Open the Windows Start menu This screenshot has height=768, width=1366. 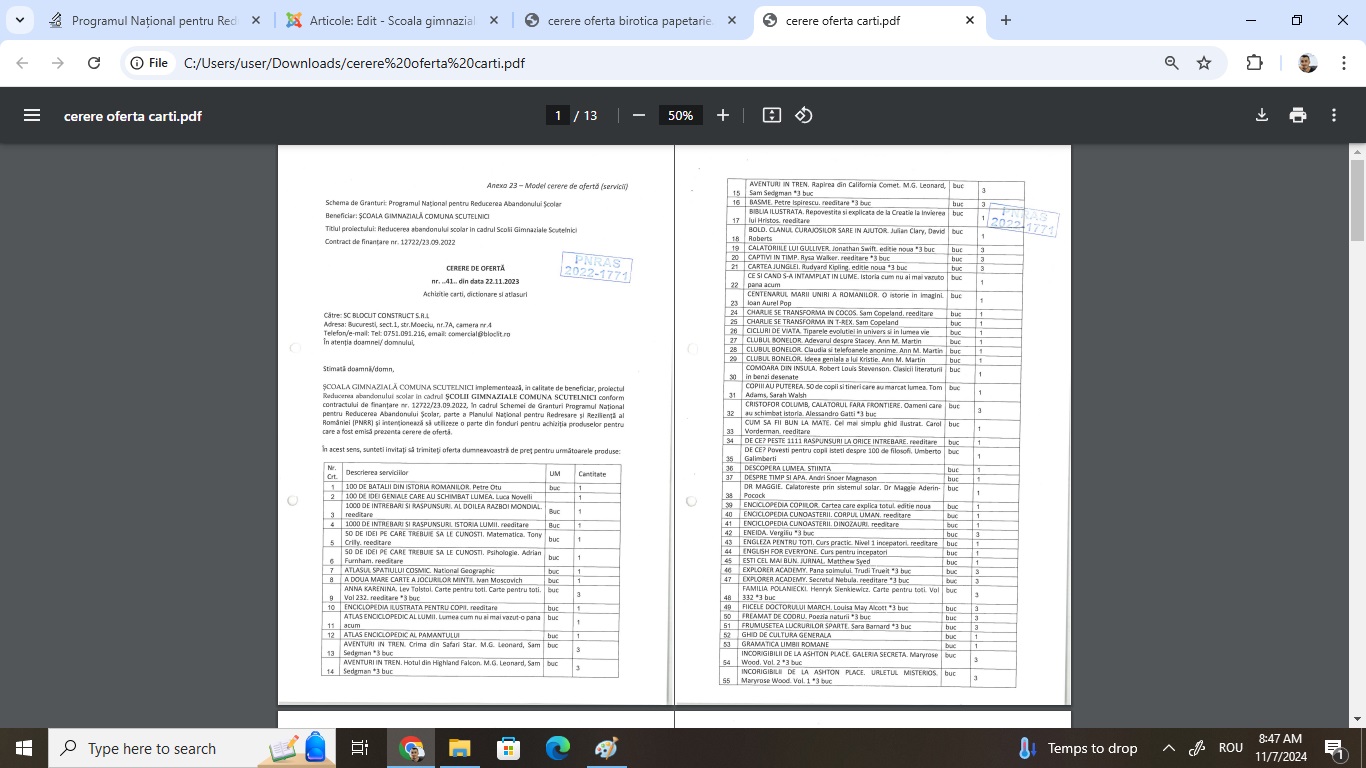tap(24, 748)
